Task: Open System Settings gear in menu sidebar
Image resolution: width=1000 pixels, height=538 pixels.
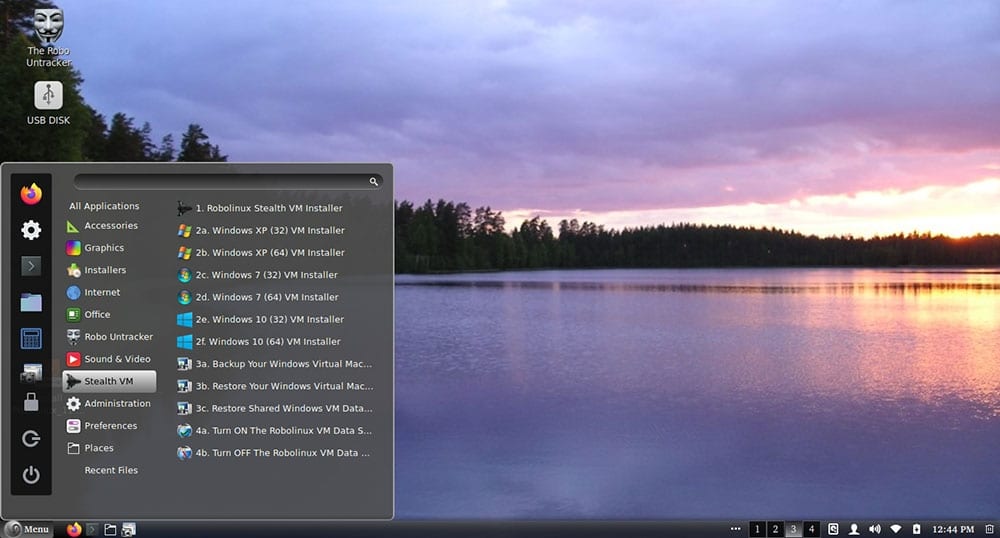Action: pos(31,230)
